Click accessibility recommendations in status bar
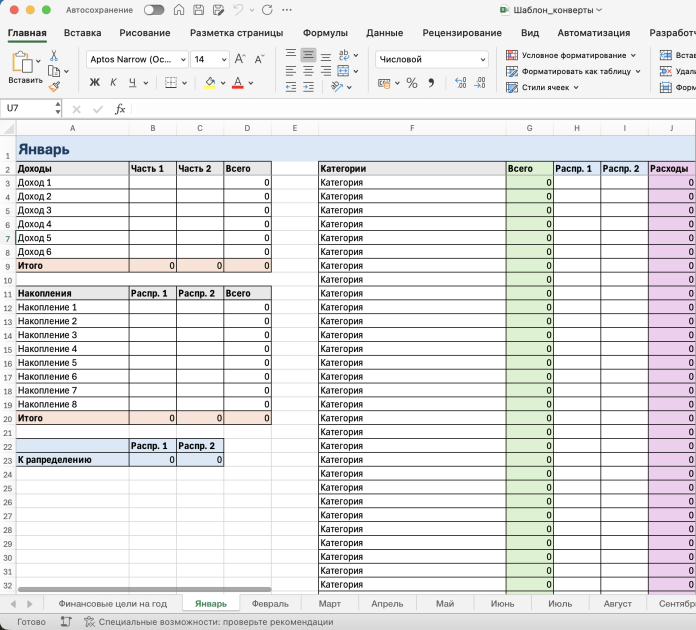This screenshot has width=696, height=630. [209, 622]
